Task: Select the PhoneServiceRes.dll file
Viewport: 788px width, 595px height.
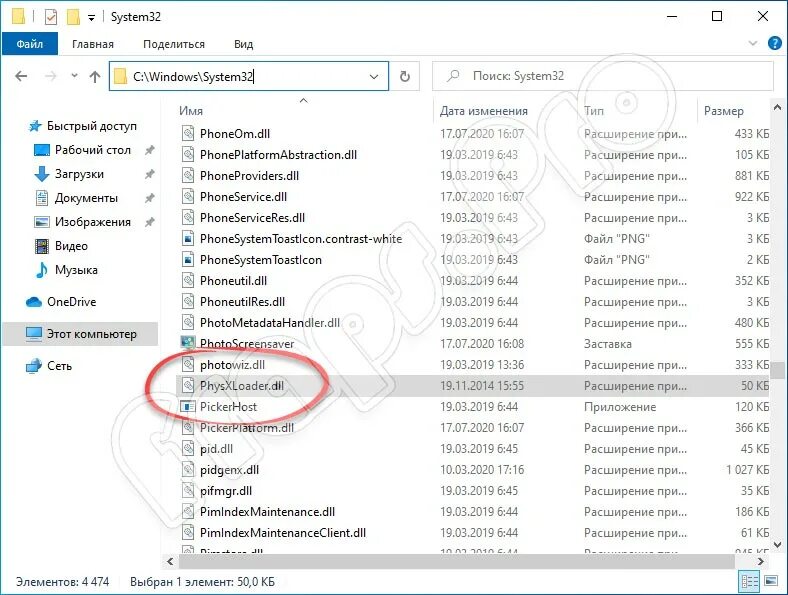Action: tap(252, 218)
